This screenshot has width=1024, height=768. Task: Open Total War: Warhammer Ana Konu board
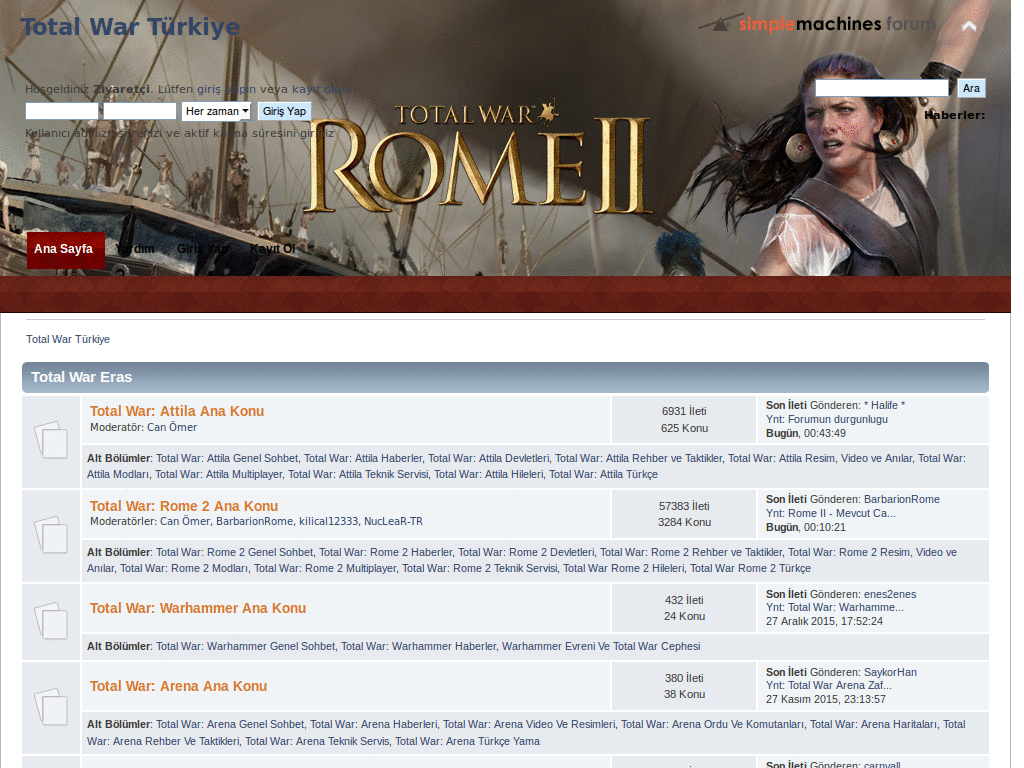click(198, 608)
